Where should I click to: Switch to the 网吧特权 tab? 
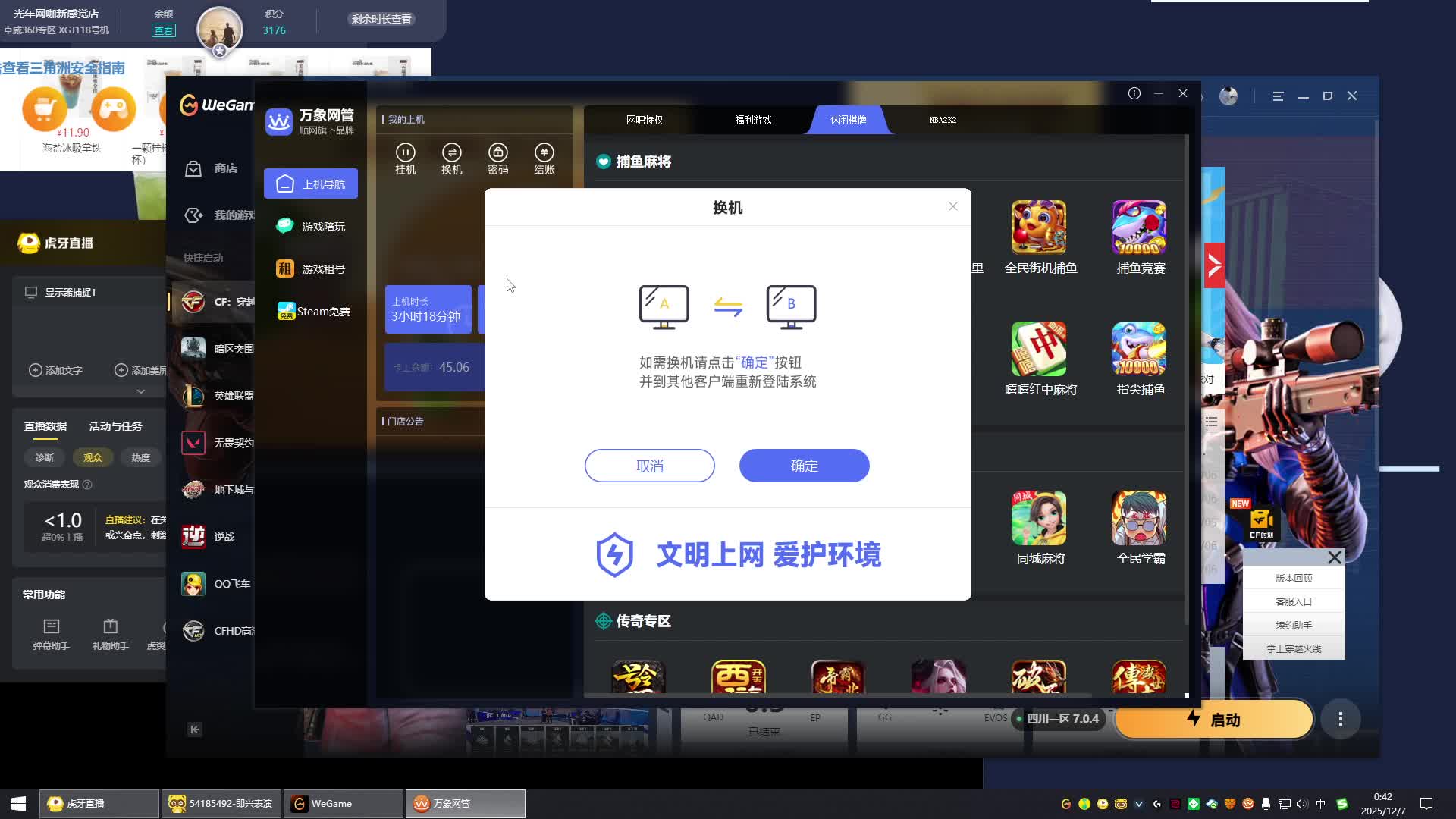[x=644, y=120]
